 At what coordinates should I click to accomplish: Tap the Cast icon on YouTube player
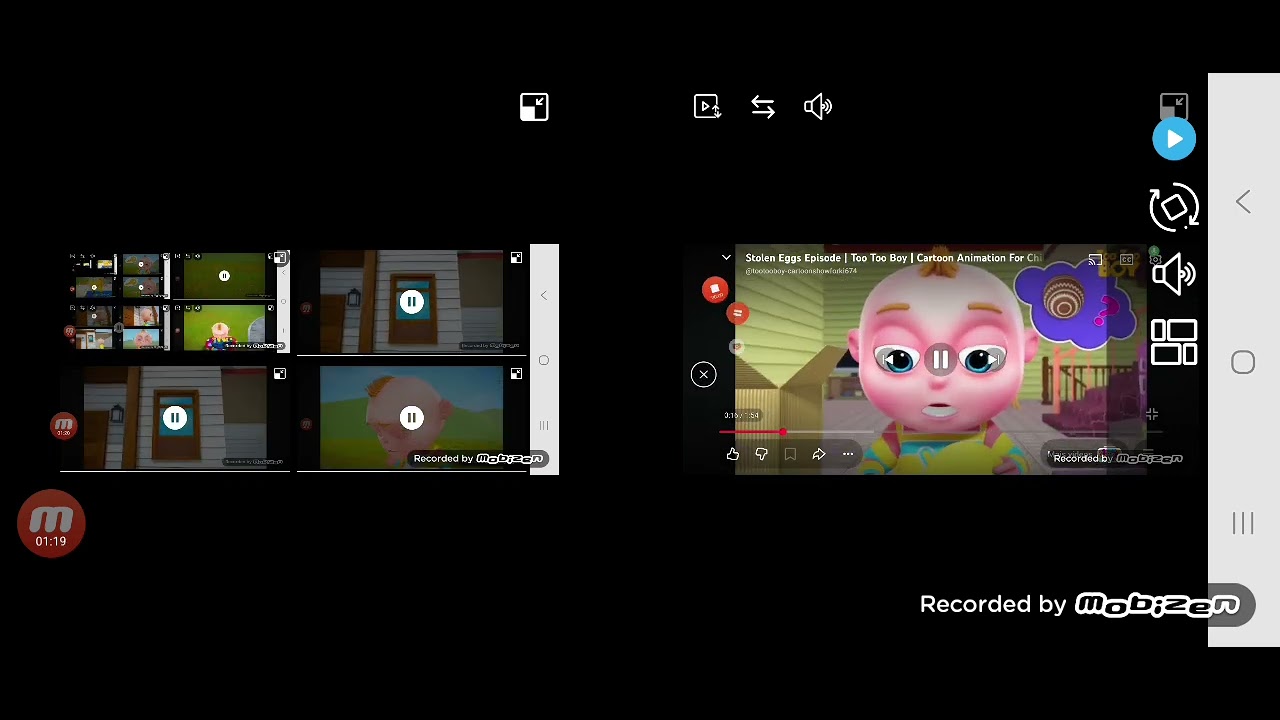pyautogui.click(x=1095, y=260)
